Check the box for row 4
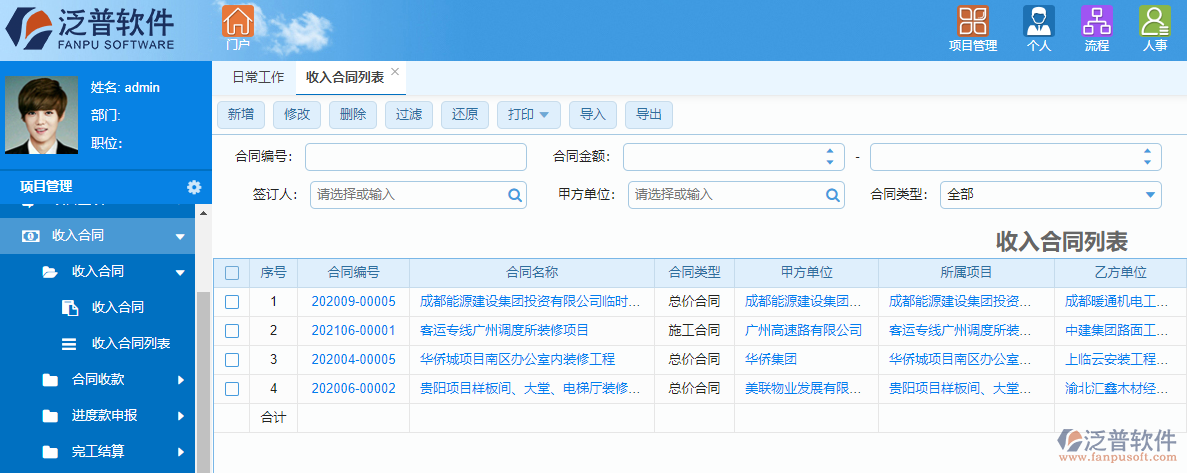Screen dimensions: 1187x473 pos(232,389)
